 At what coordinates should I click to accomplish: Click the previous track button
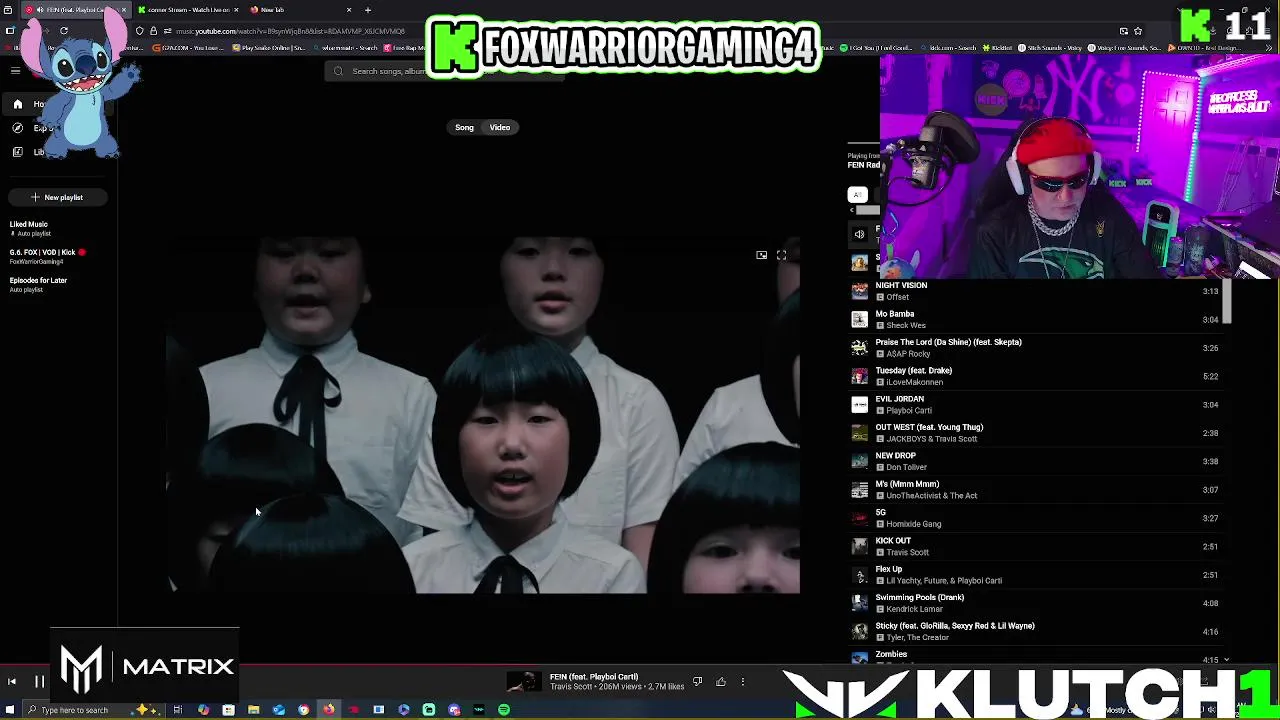(x=12, y=682)
